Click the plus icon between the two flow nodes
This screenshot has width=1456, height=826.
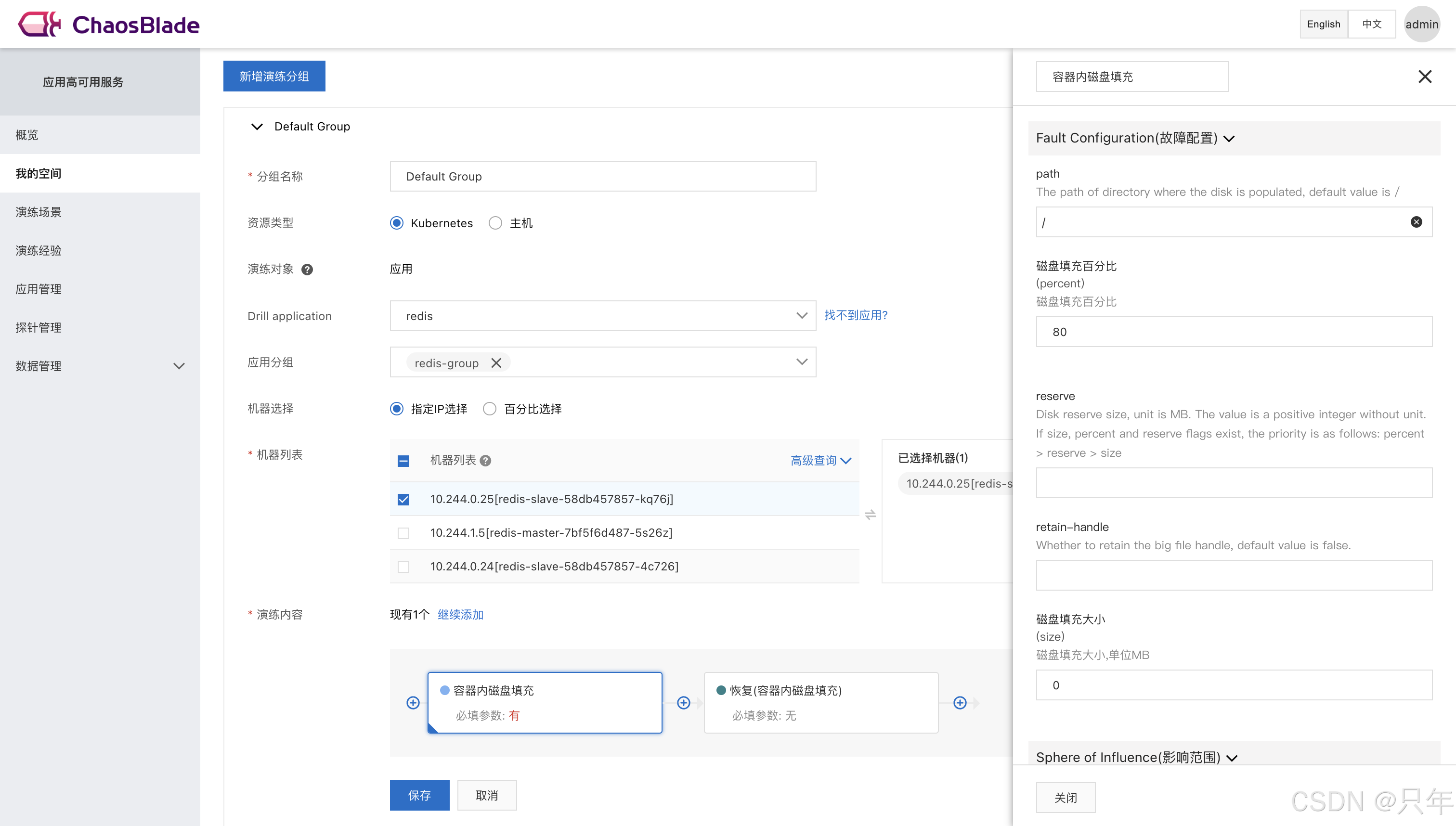point(684,703)
